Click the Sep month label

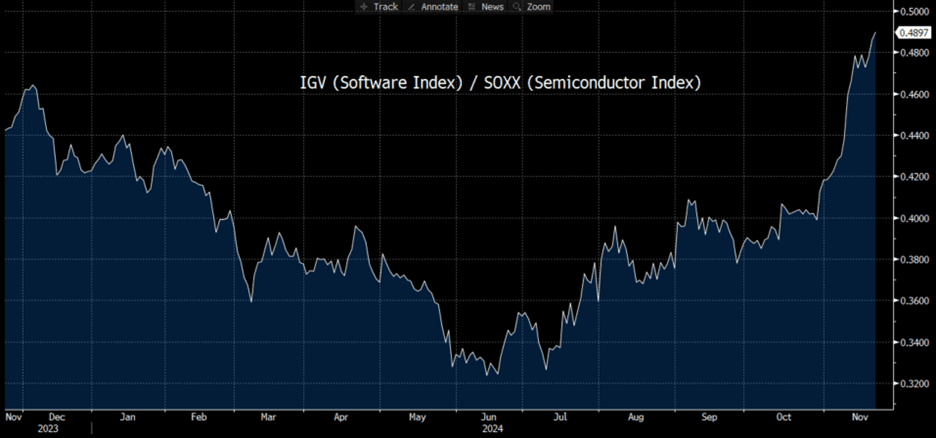pyautogui.click(x=709, y=417)
